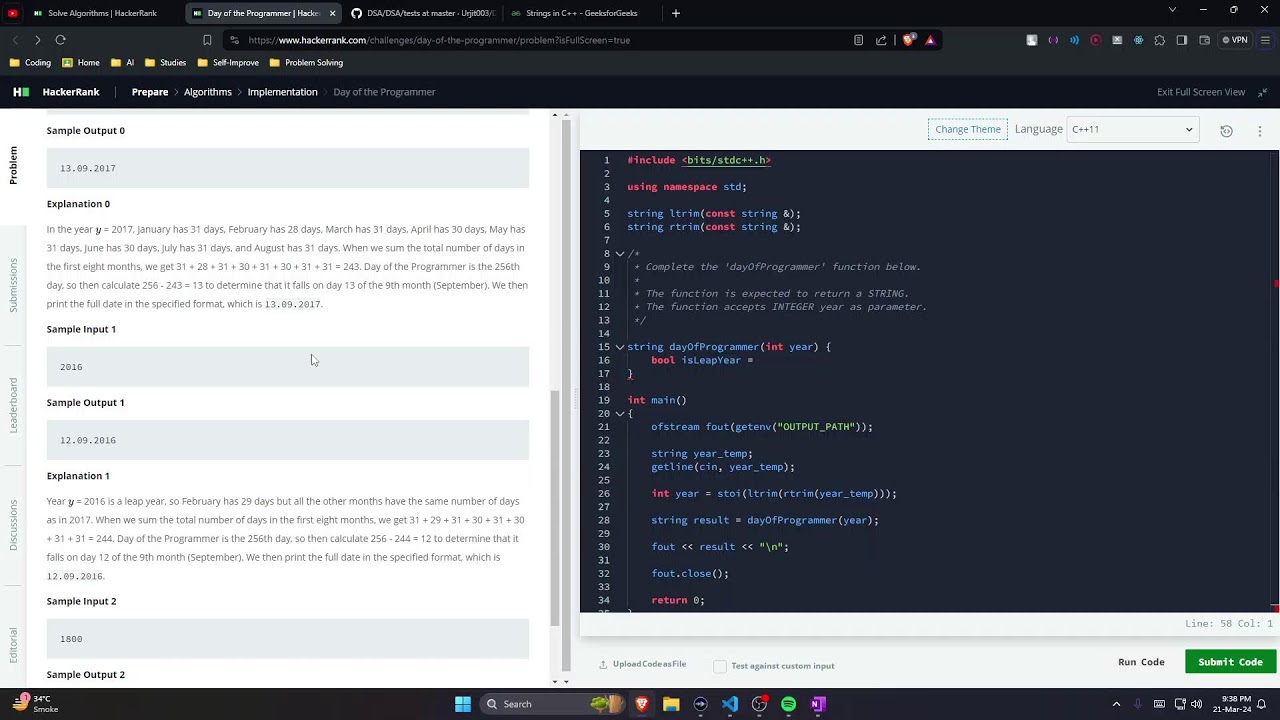Close the Day of the Programmer tab
The image size is (1280, 720).
[331, 13]
